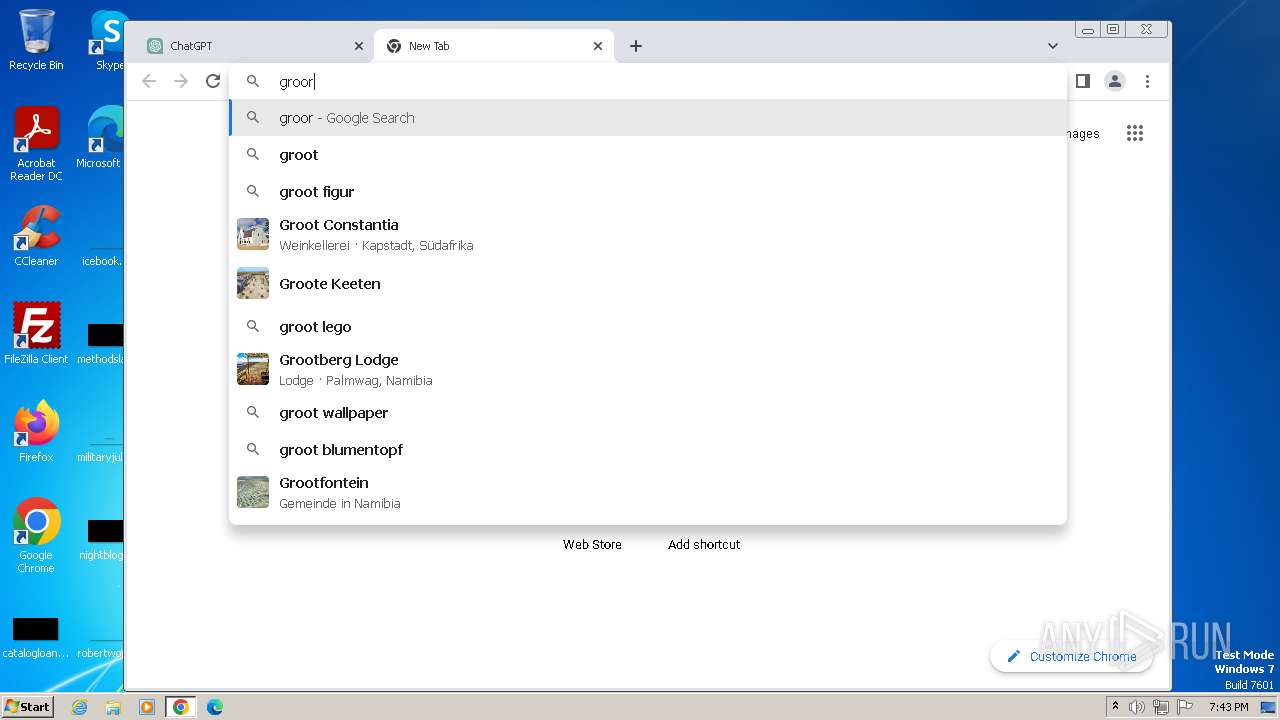Open the volume control in the tray
Screen dimensions: 1280x720
pyautogui.click(x=1137, y=707)
